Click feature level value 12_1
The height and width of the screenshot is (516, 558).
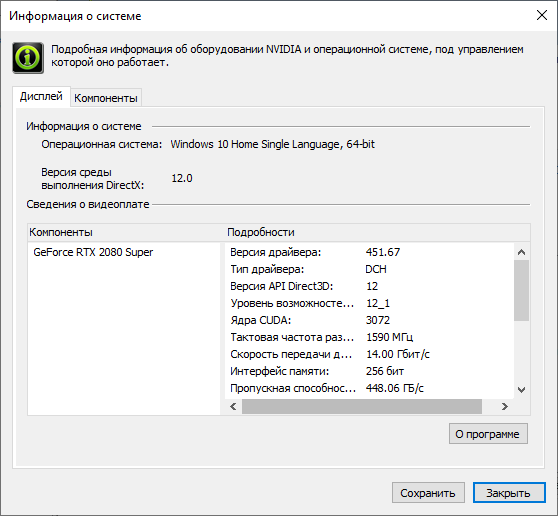click(x=378, y=303)
